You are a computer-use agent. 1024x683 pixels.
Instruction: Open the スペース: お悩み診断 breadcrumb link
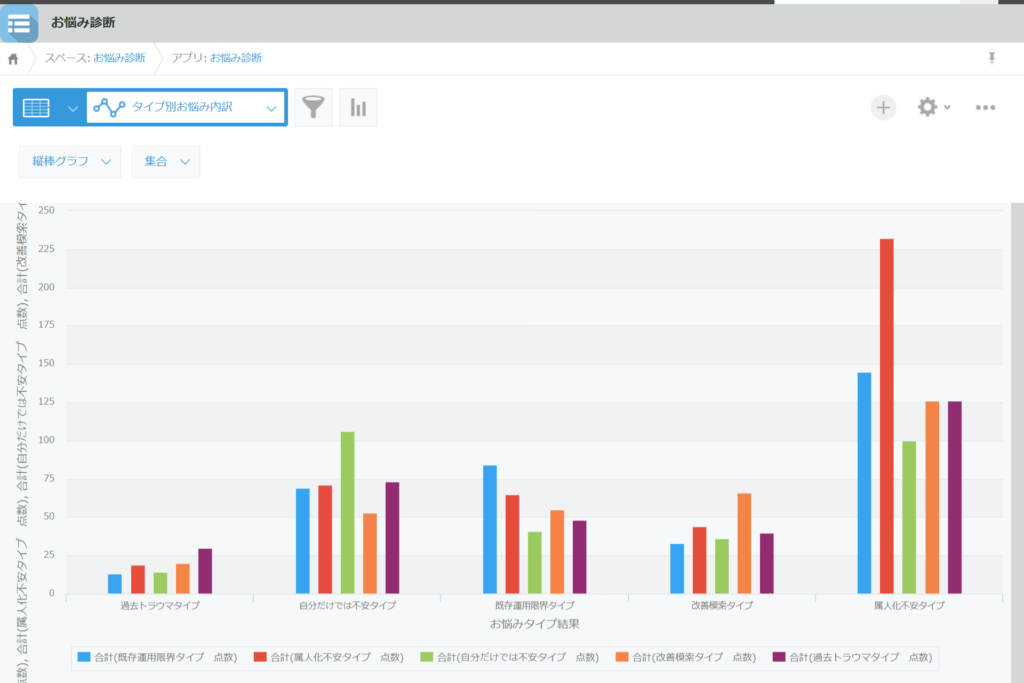point(95,59)
